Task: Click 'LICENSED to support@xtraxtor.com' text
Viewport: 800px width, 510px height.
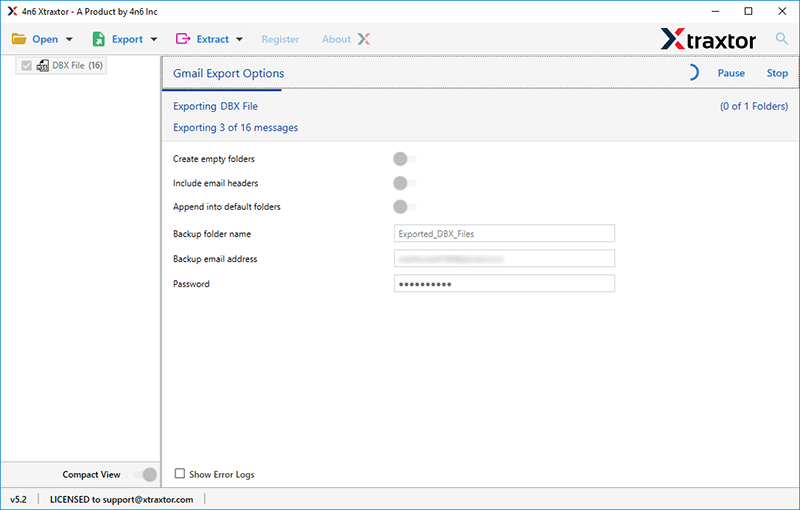Action: [121, 499]
